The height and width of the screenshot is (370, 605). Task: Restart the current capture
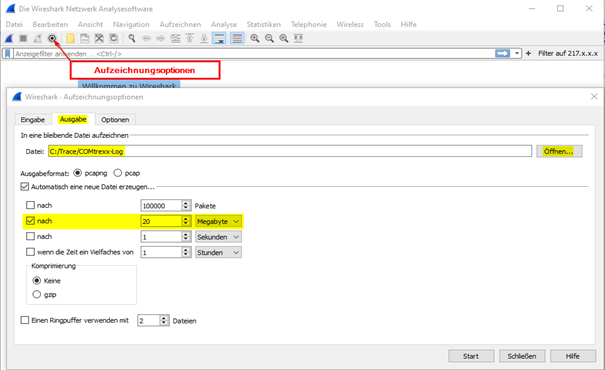[x=38, y=38]
